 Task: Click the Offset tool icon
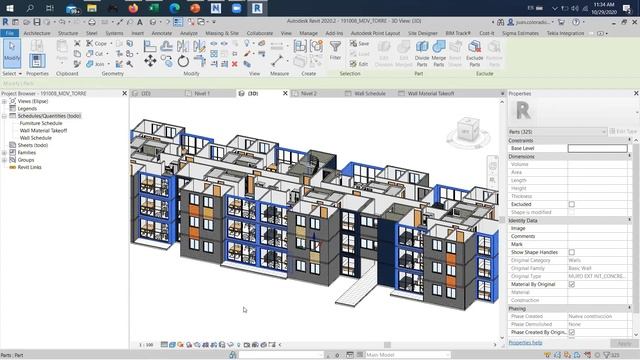tap(167, 46)
